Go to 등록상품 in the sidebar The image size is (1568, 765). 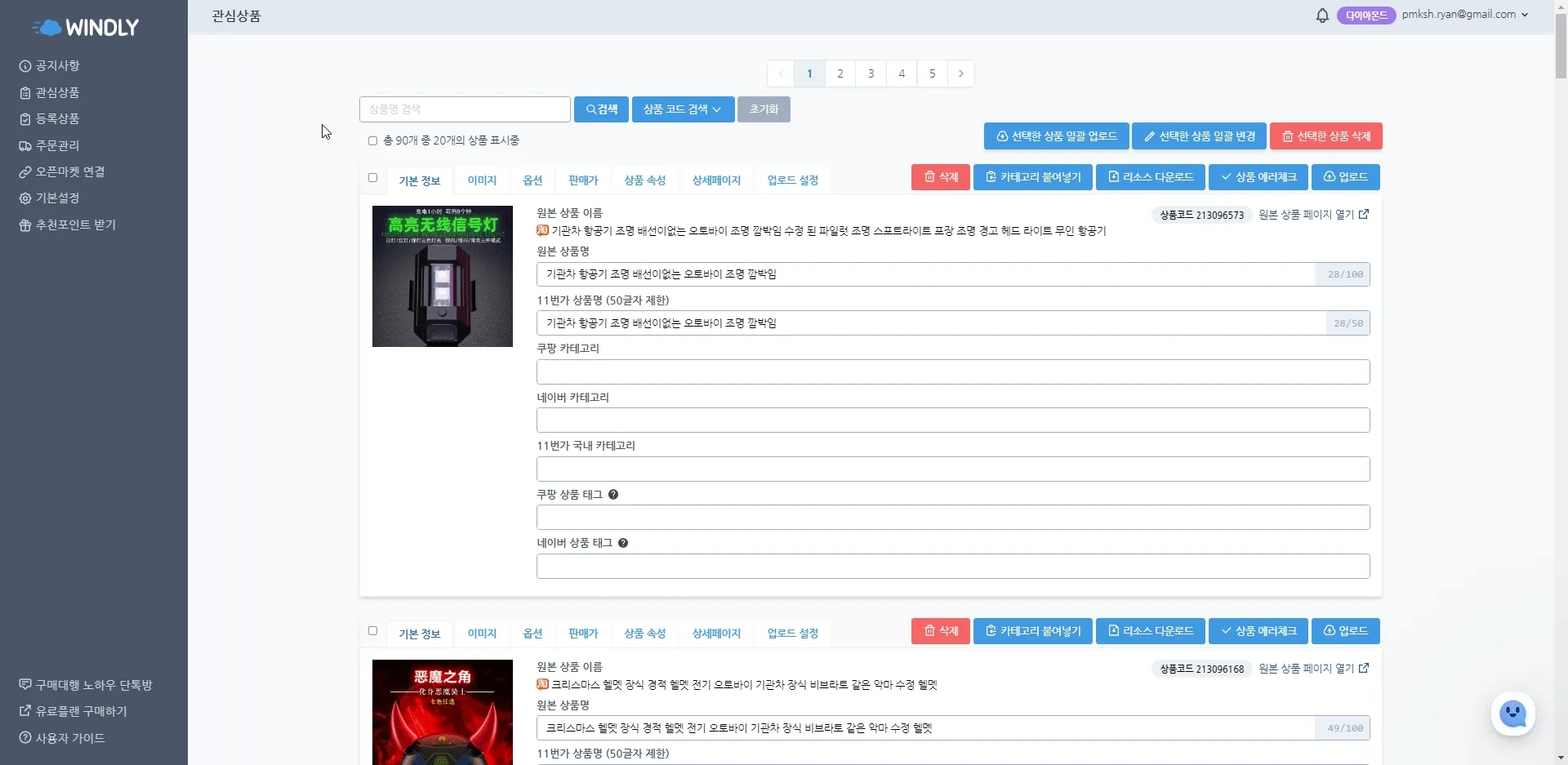(x=50, y=119)
